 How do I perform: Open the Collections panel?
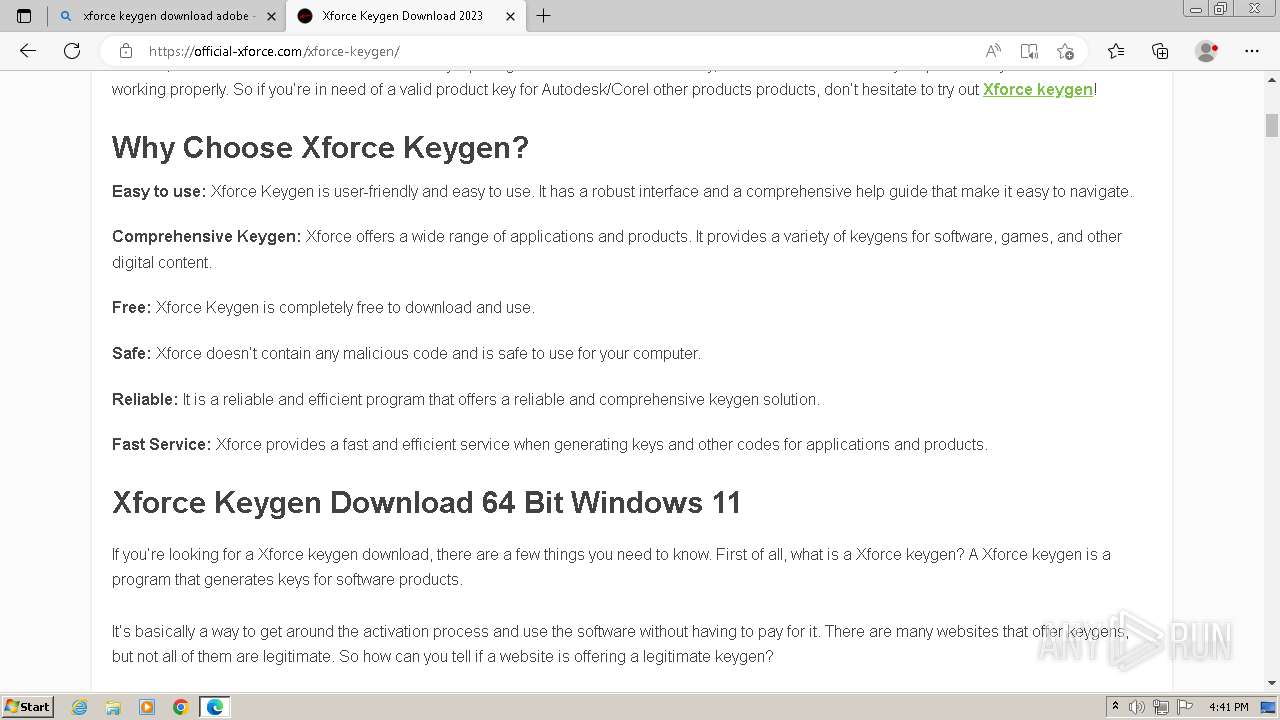1160,51
